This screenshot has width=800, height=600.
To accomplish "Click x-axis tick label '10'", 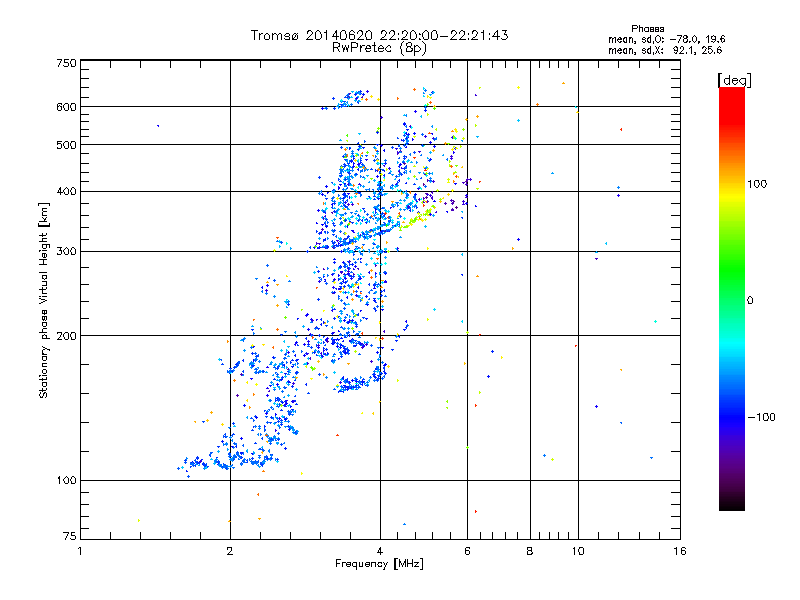I will click(x=578, y=551).
